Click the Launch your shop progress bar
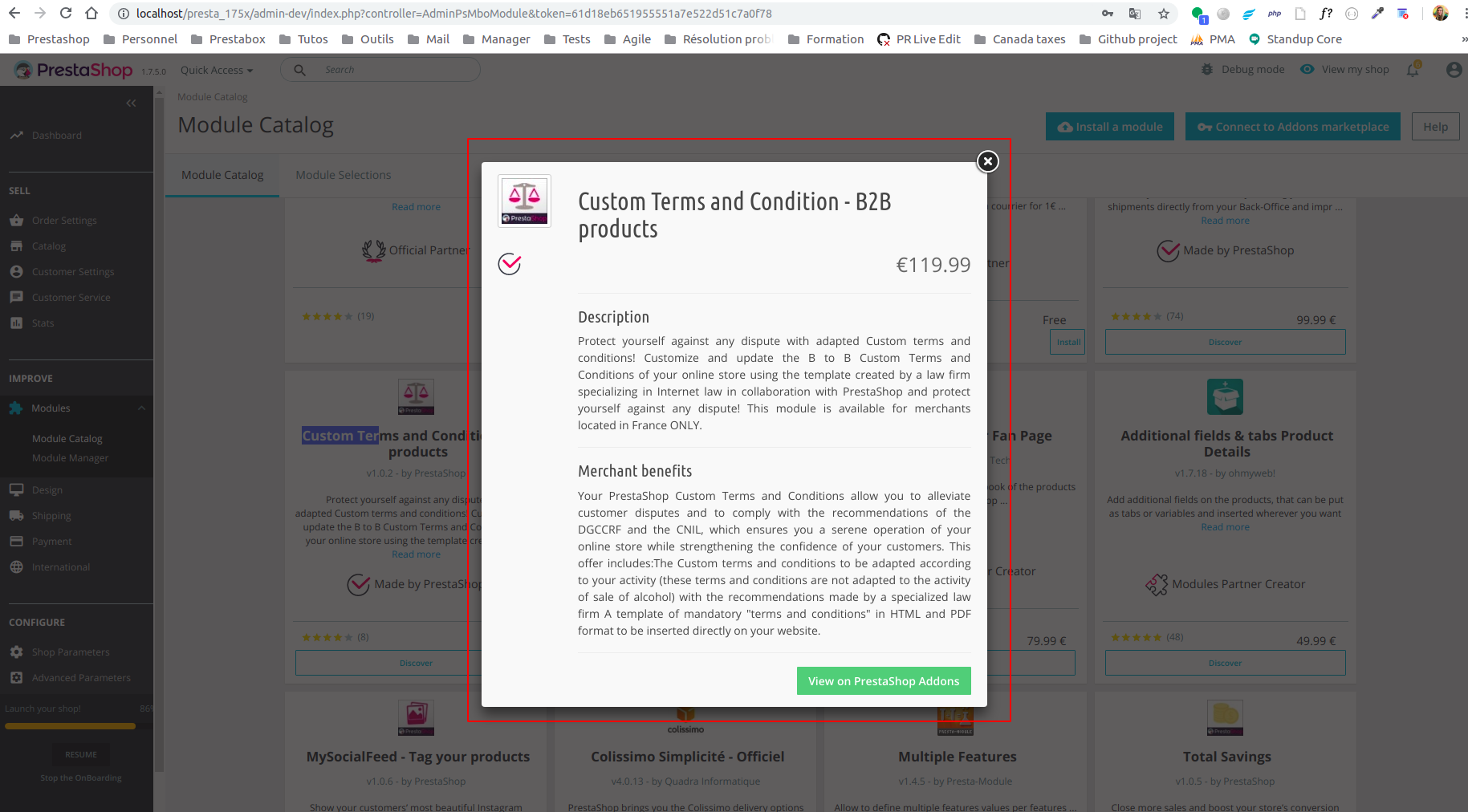The width and height of the screenshot is (1468, 812). tap(70, 726)
